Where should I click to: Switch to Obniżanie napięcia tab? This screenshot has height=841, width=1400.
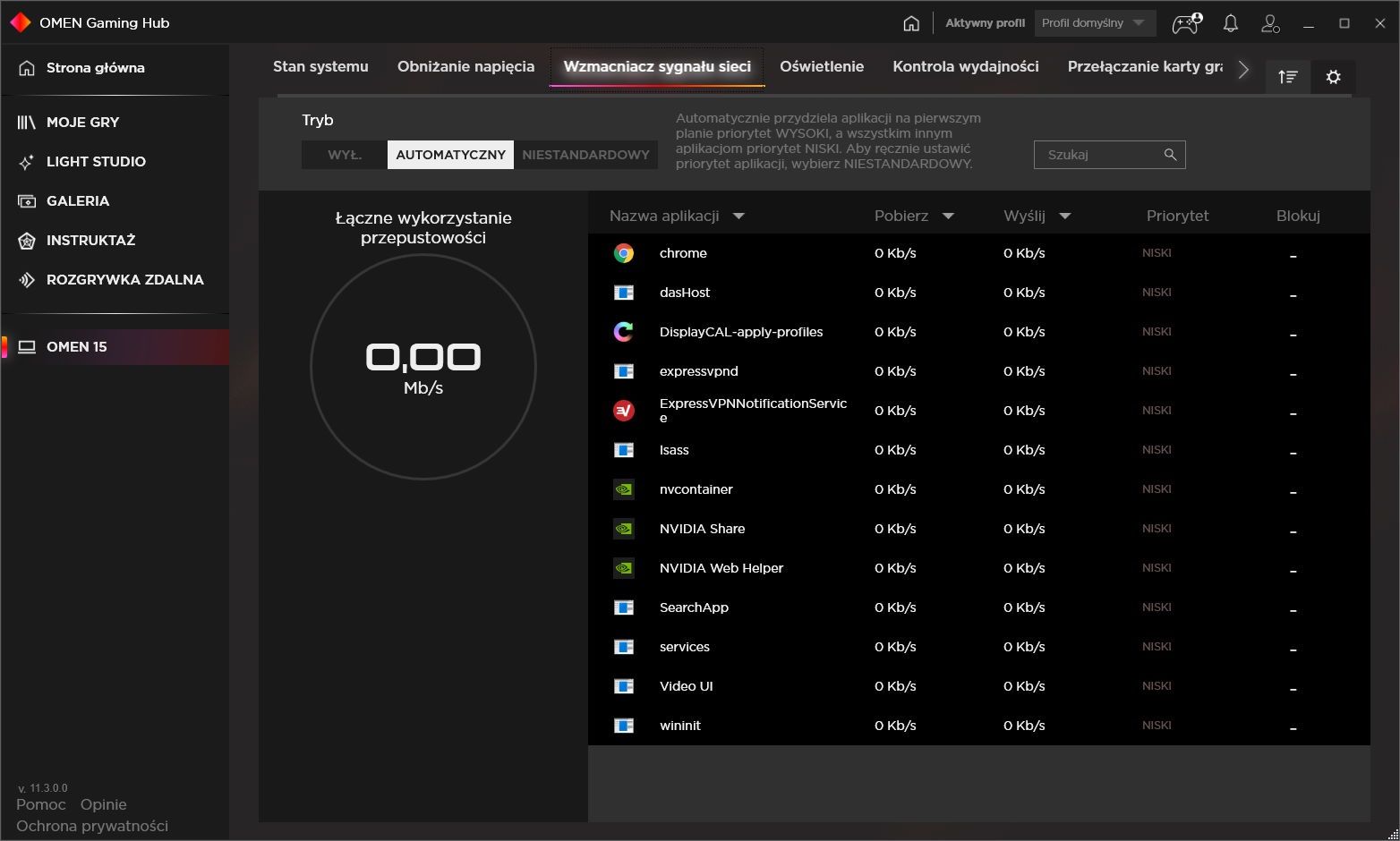(x=465, y=66)
